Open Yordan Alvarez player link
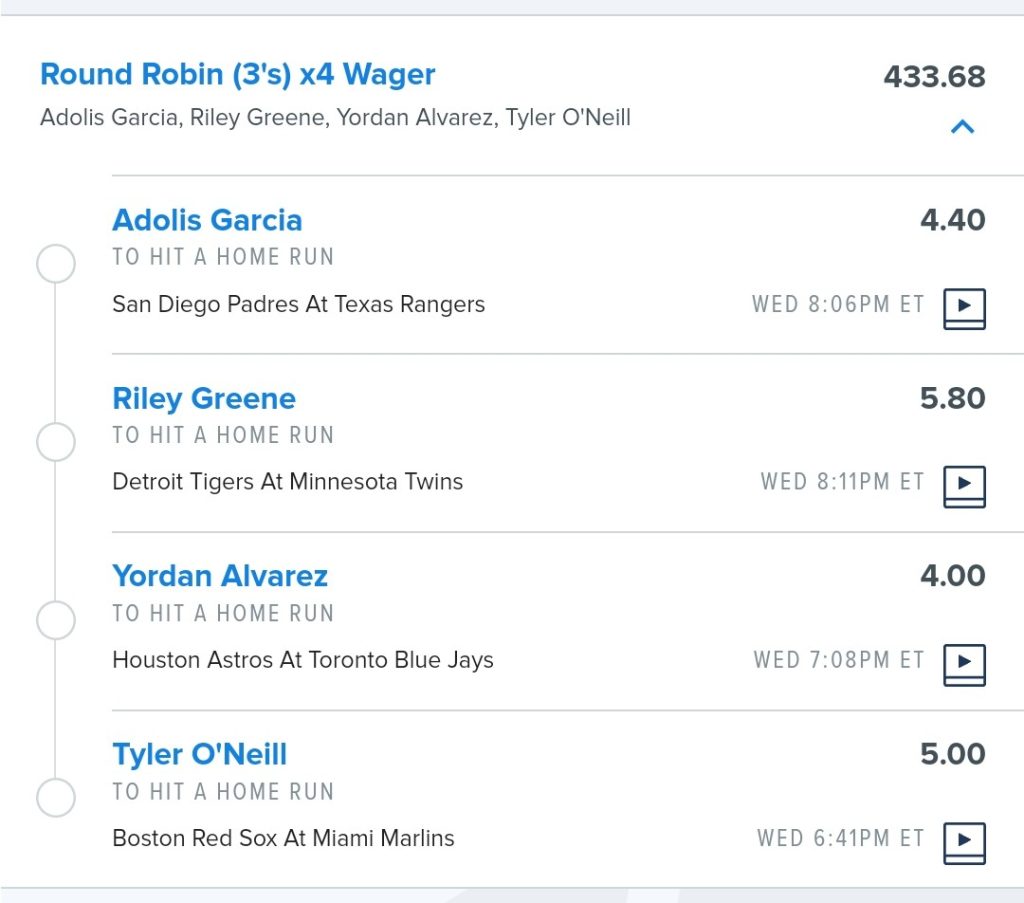 tap(220, 576)
